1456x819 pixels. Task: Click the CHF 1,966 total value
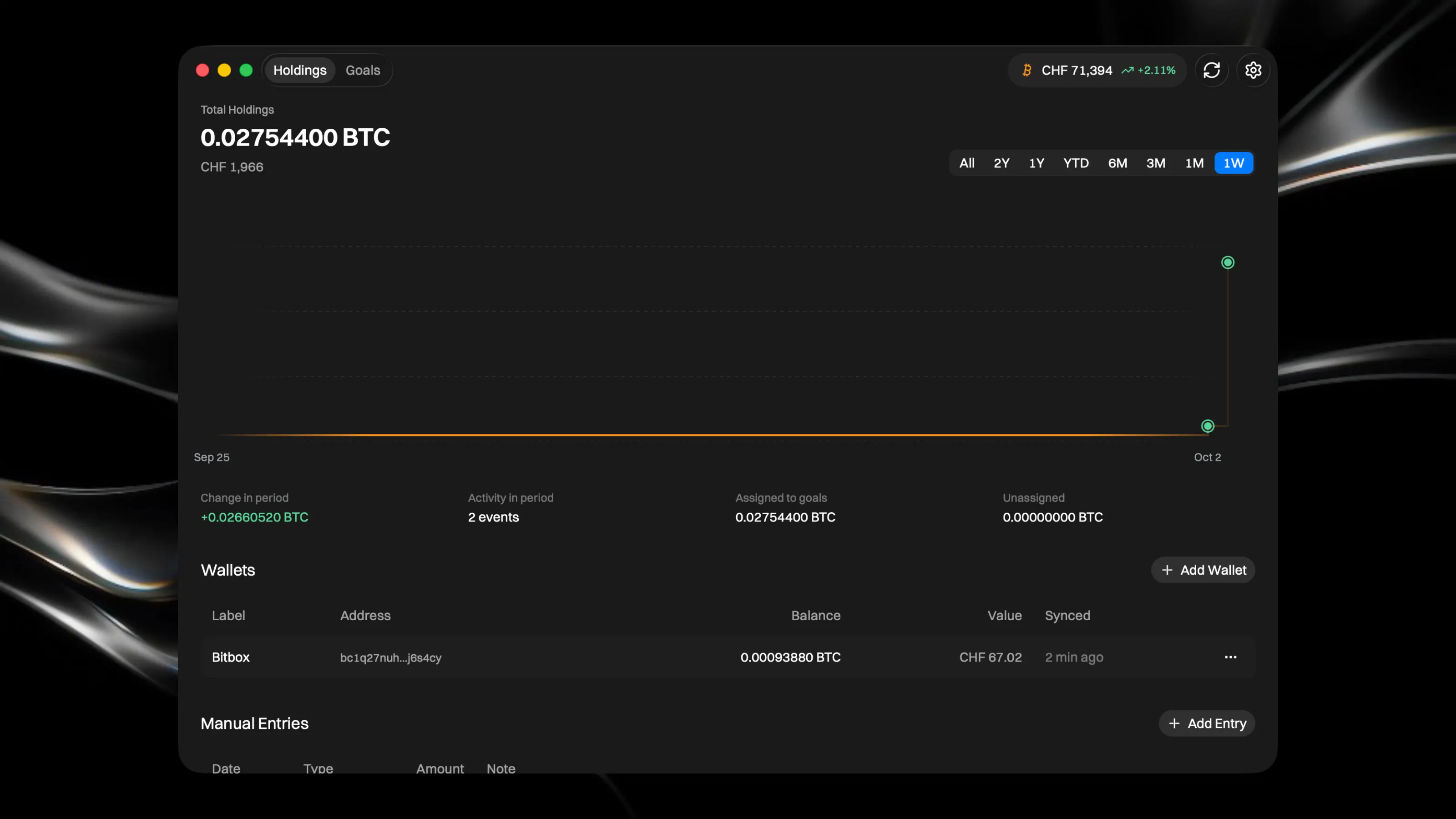tap(232, 167)
